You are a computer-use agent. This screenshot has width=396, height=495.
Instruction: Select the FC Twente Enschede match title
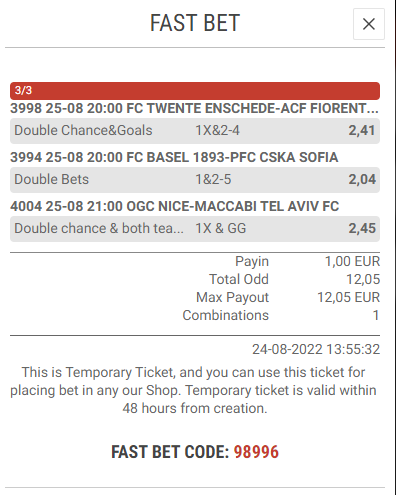(194, 108)
